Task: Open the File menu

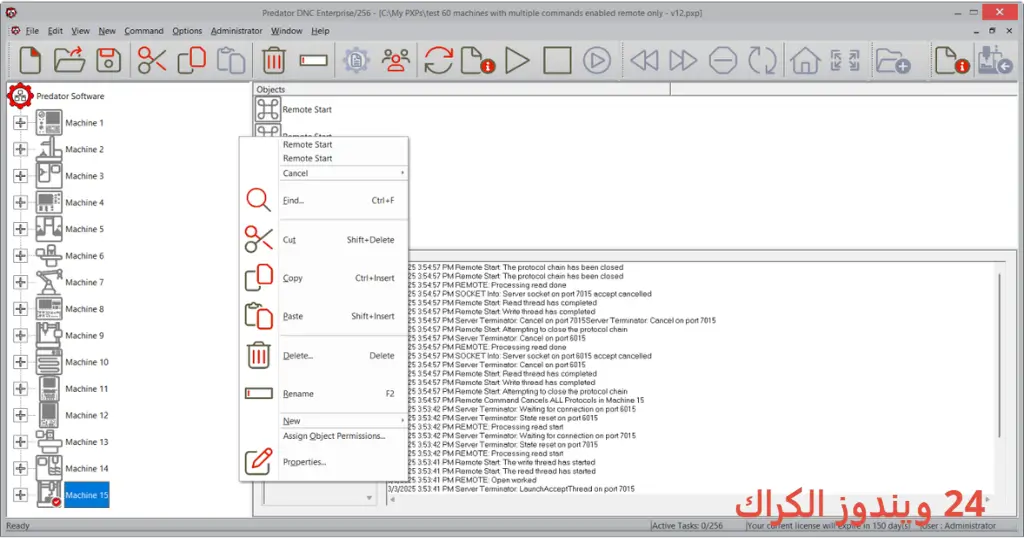Action: (x=32, y=31)
